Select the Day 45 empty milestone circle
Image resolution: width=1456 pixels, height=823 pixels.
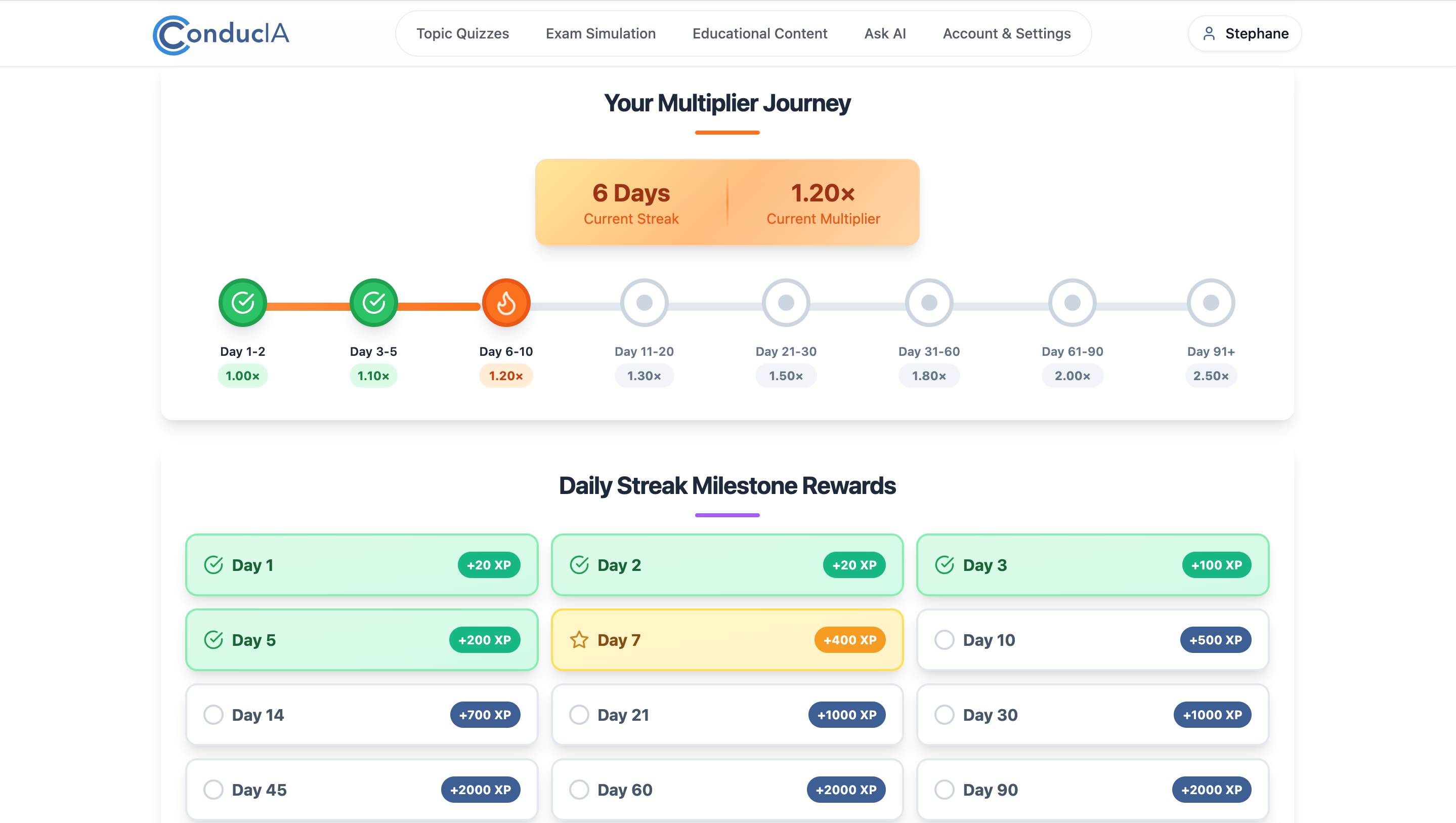coord(213,790)
